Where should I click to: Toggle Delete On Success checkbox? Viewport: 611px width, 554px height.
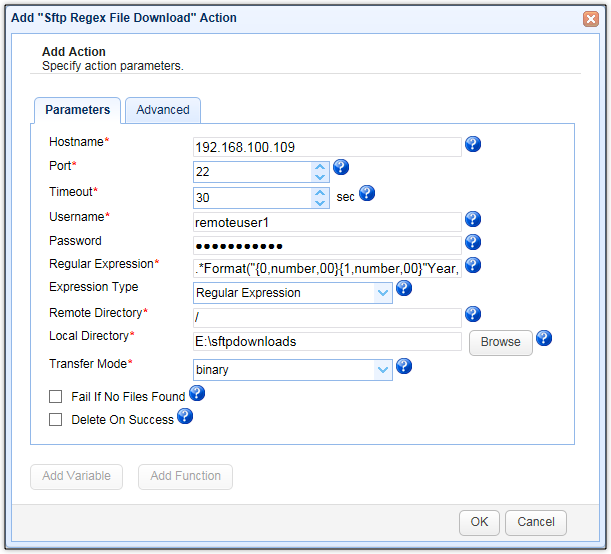56,420
